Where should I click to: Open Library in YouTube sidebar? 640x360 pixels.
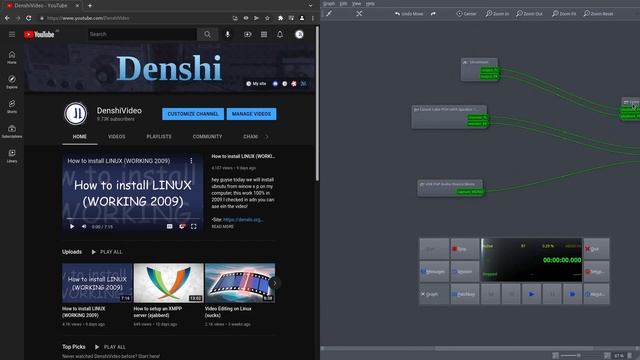[x=12, y=156]
